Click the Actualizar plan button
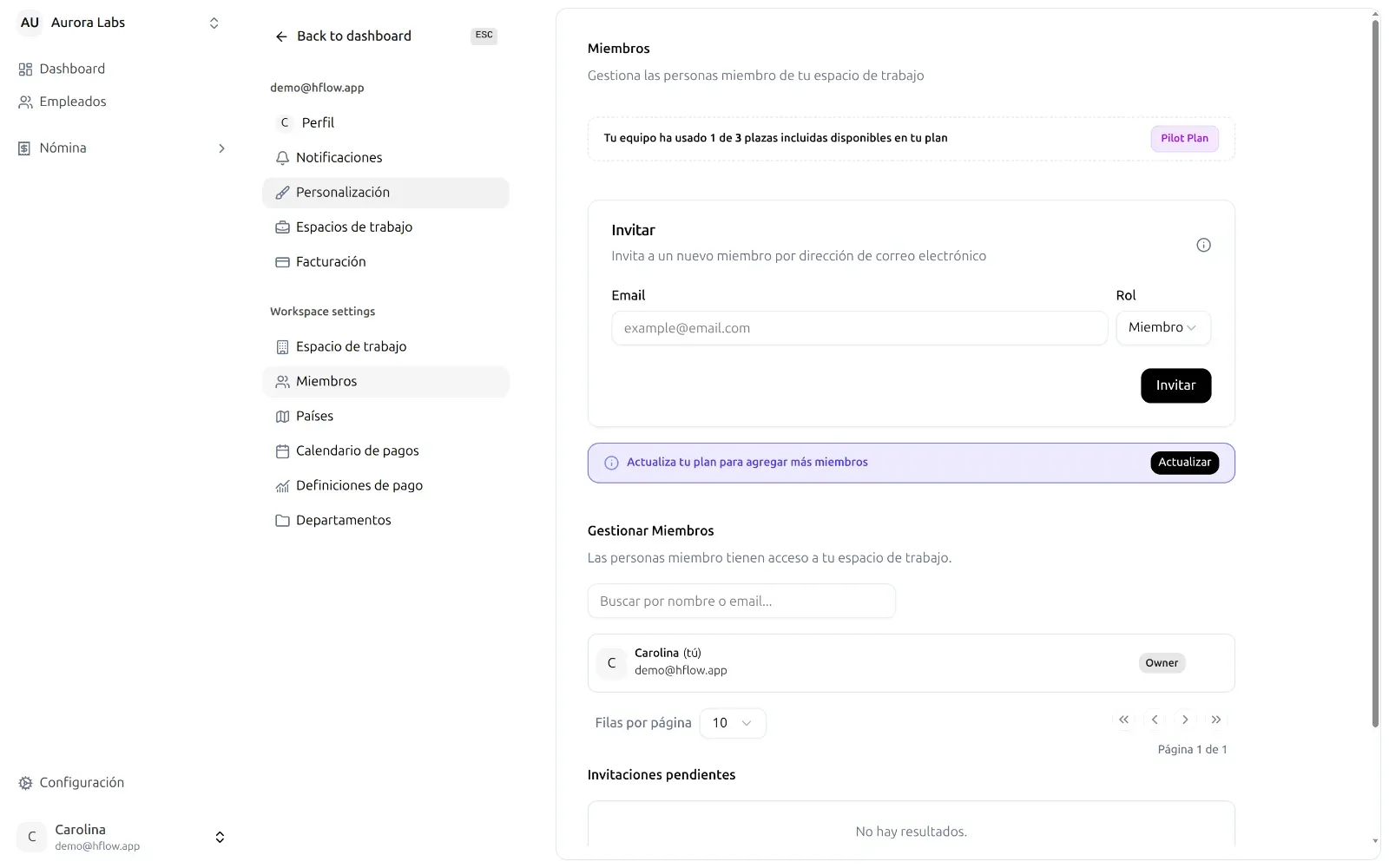The image size is (1389, 868). 1184,463
